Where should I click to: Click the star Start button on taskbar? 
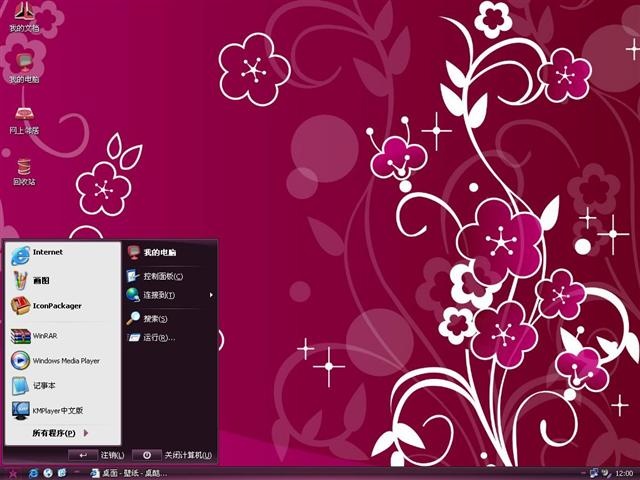click(12, 473)
